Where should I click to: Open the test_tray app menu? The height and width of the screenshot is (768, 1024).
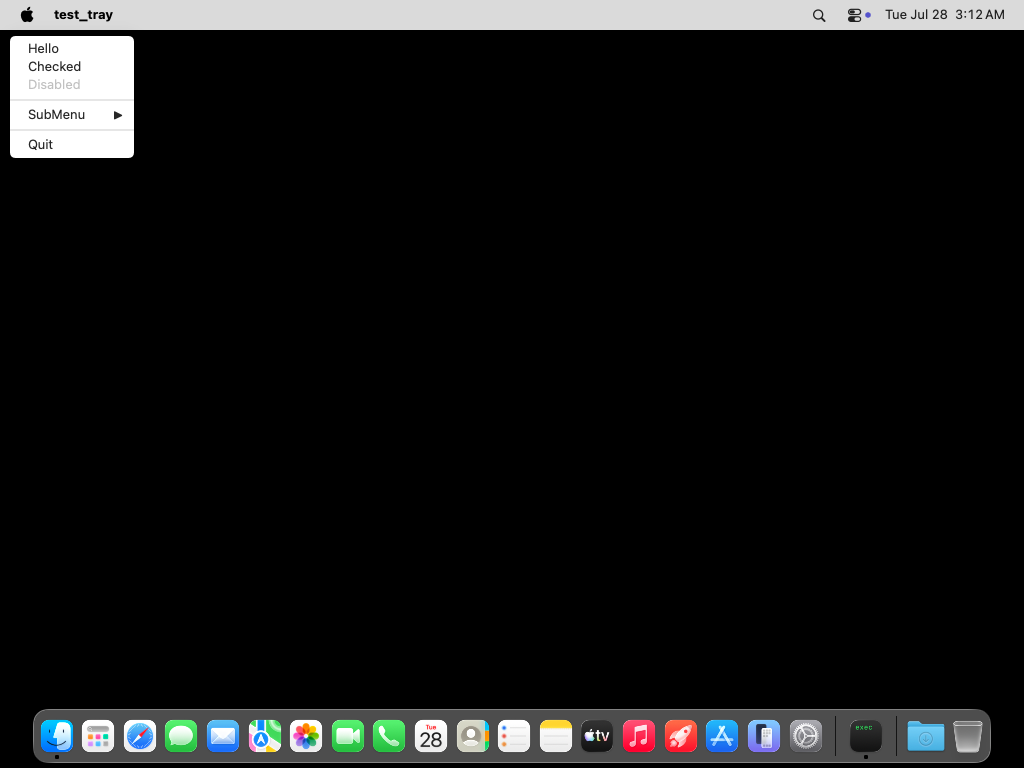[84, 14]
